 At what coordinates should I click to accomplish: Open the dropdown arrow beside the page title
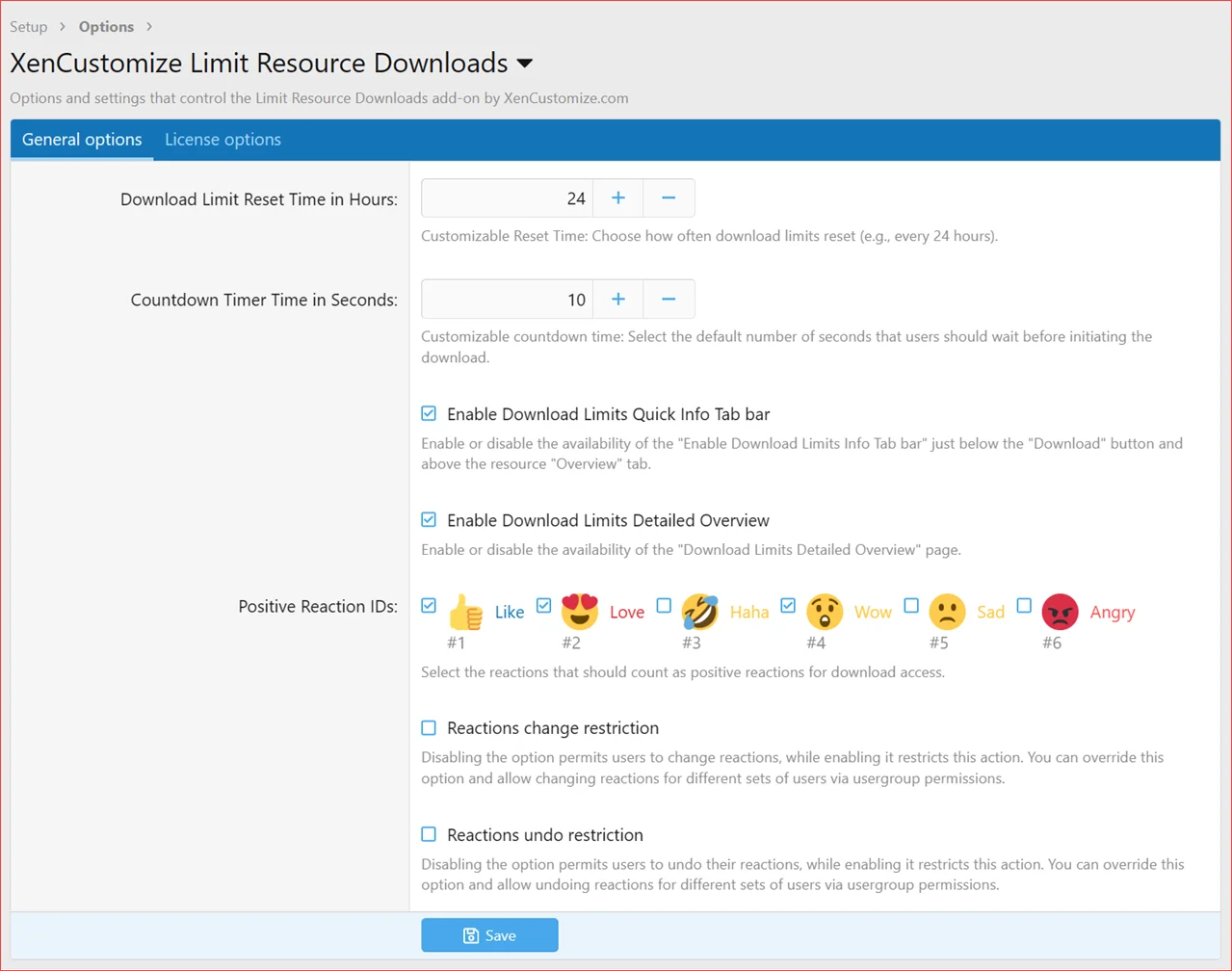[x=525, y=64]
